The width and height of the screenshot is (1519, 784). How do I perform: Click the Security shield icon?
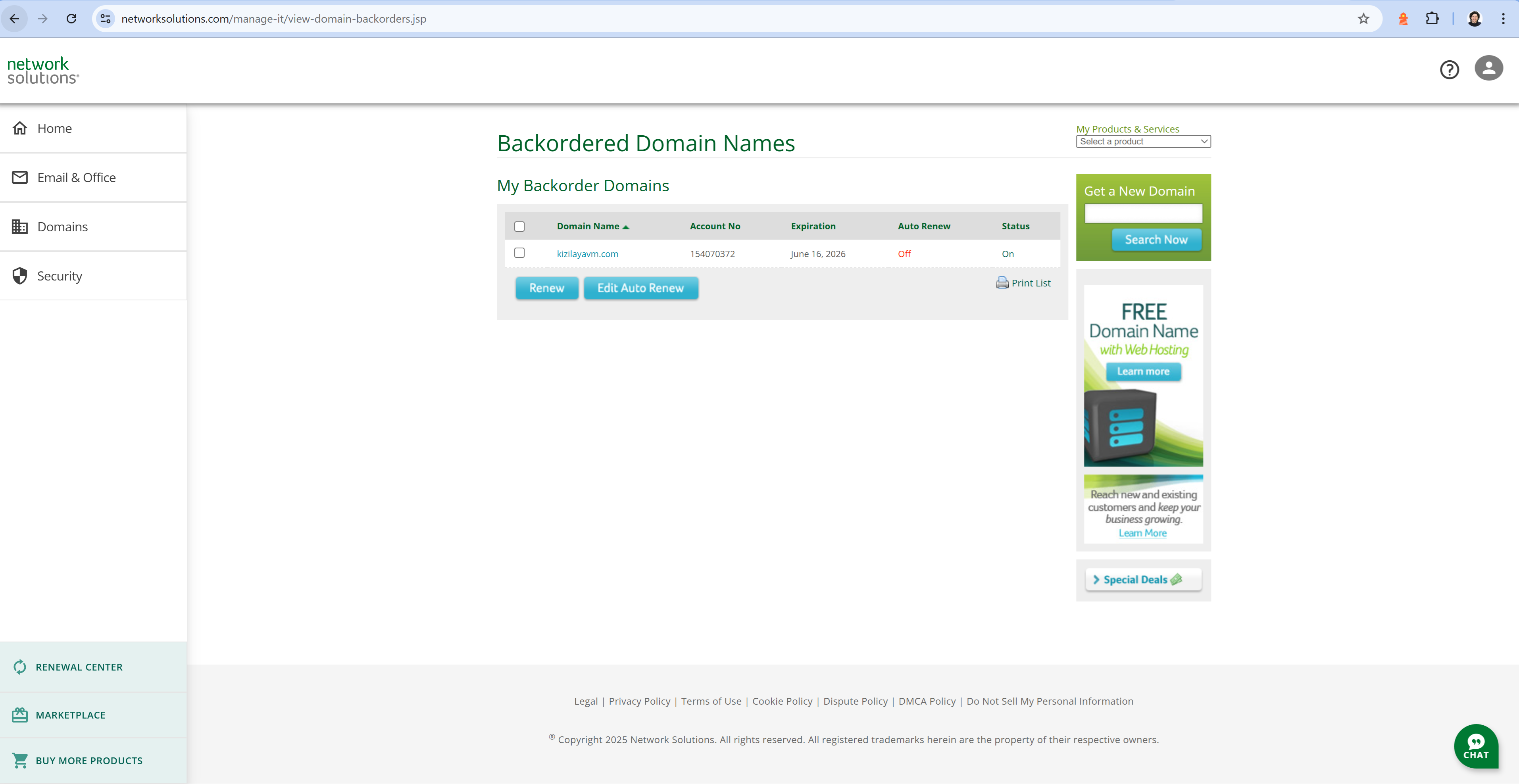coord(20,275)
